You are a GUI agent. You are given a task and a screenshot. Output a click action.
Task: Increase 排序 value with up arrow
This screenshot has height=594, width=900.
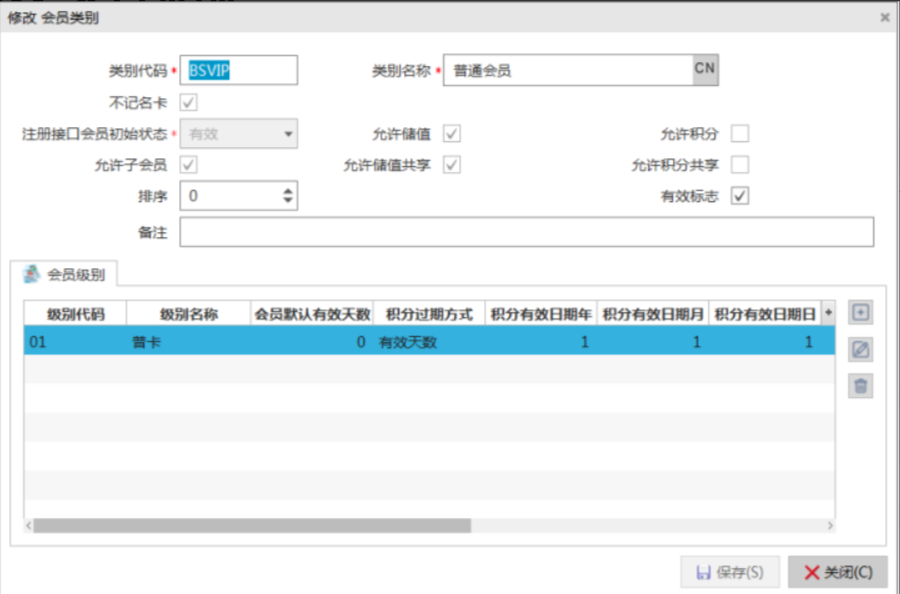[289, 191]
